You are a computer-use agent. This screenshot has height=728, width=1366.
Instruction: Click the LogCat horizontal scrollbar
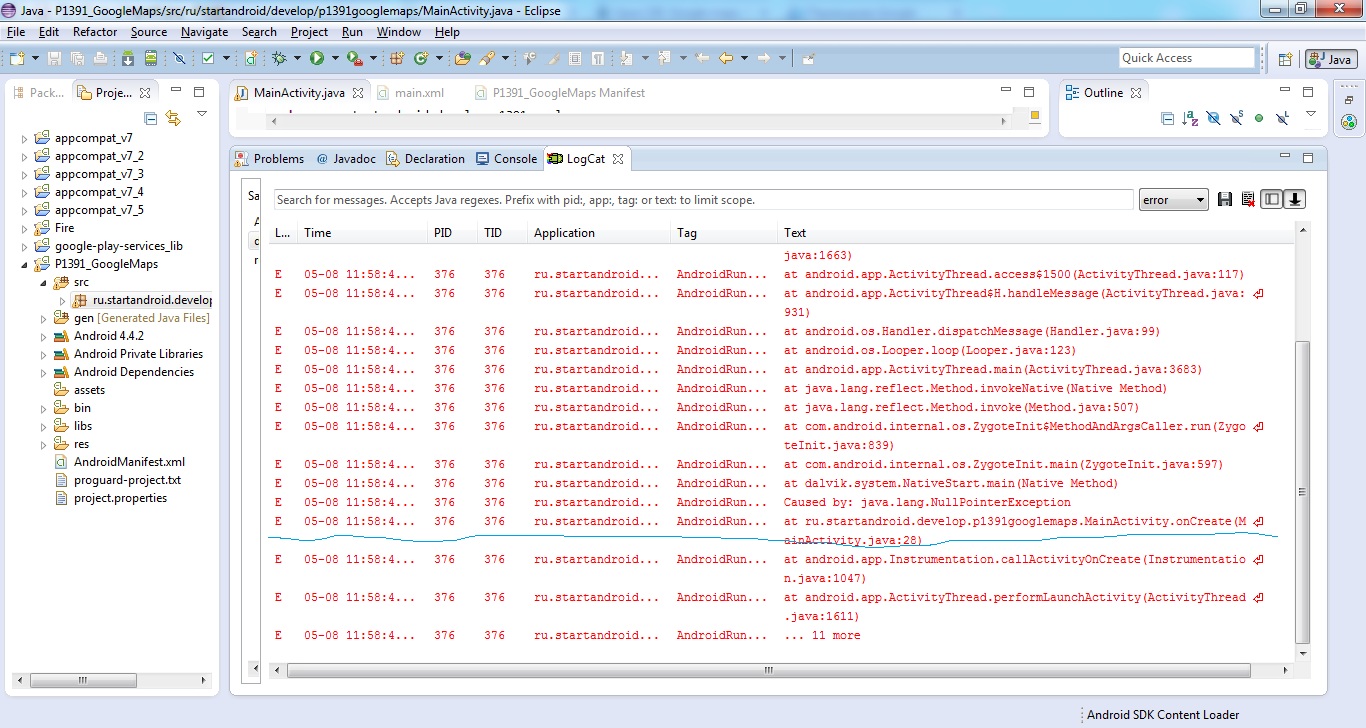click(767, 670)
